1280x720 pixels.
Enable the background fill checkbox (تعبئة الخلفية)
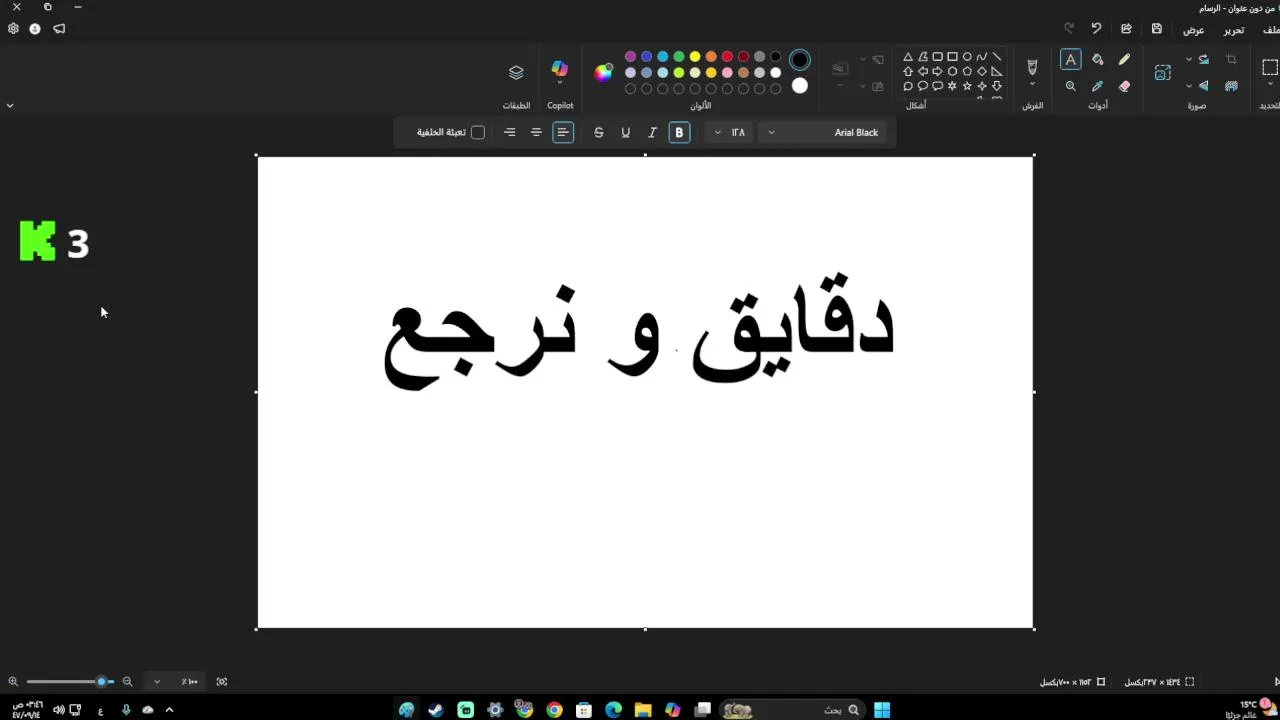pyautogui.click(x=478, y=132)
